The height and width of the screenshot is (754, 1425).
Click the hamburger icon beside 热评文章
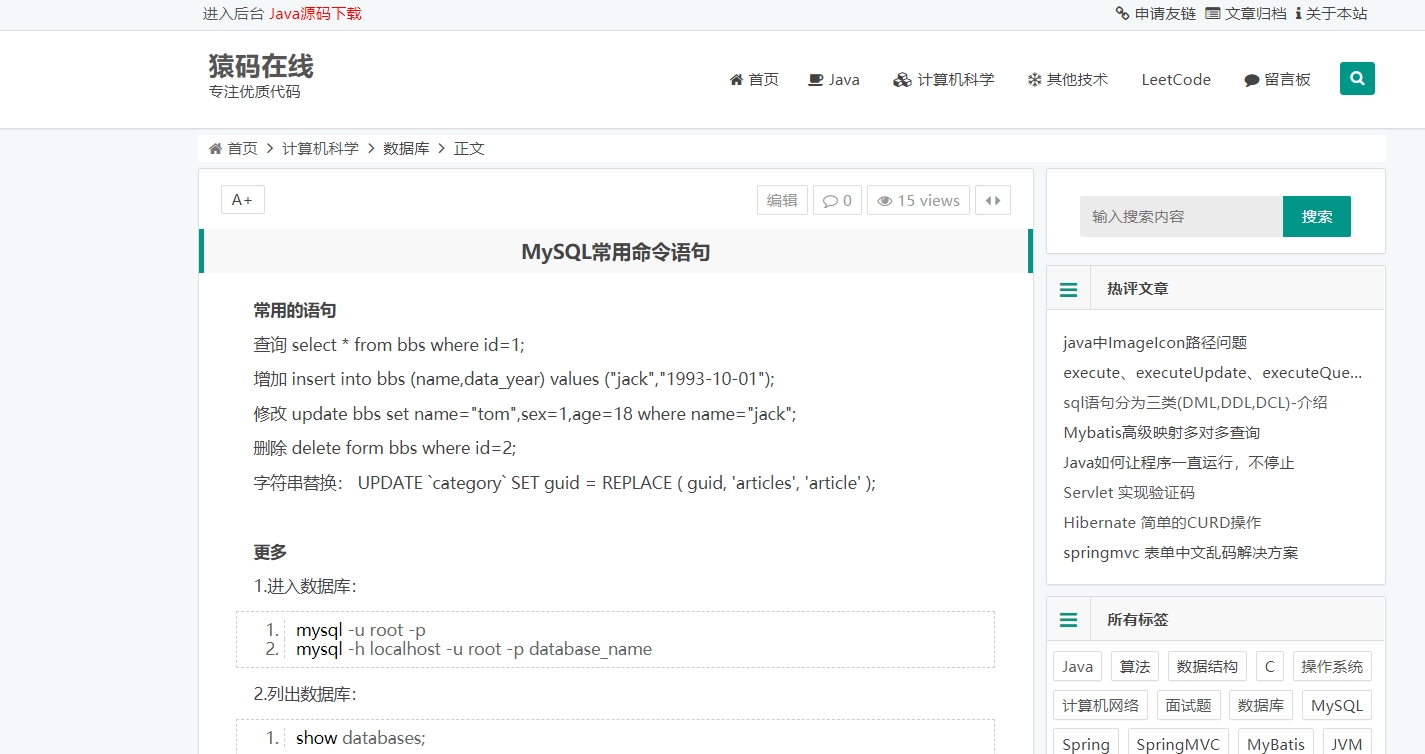(x=1069, y=289)
